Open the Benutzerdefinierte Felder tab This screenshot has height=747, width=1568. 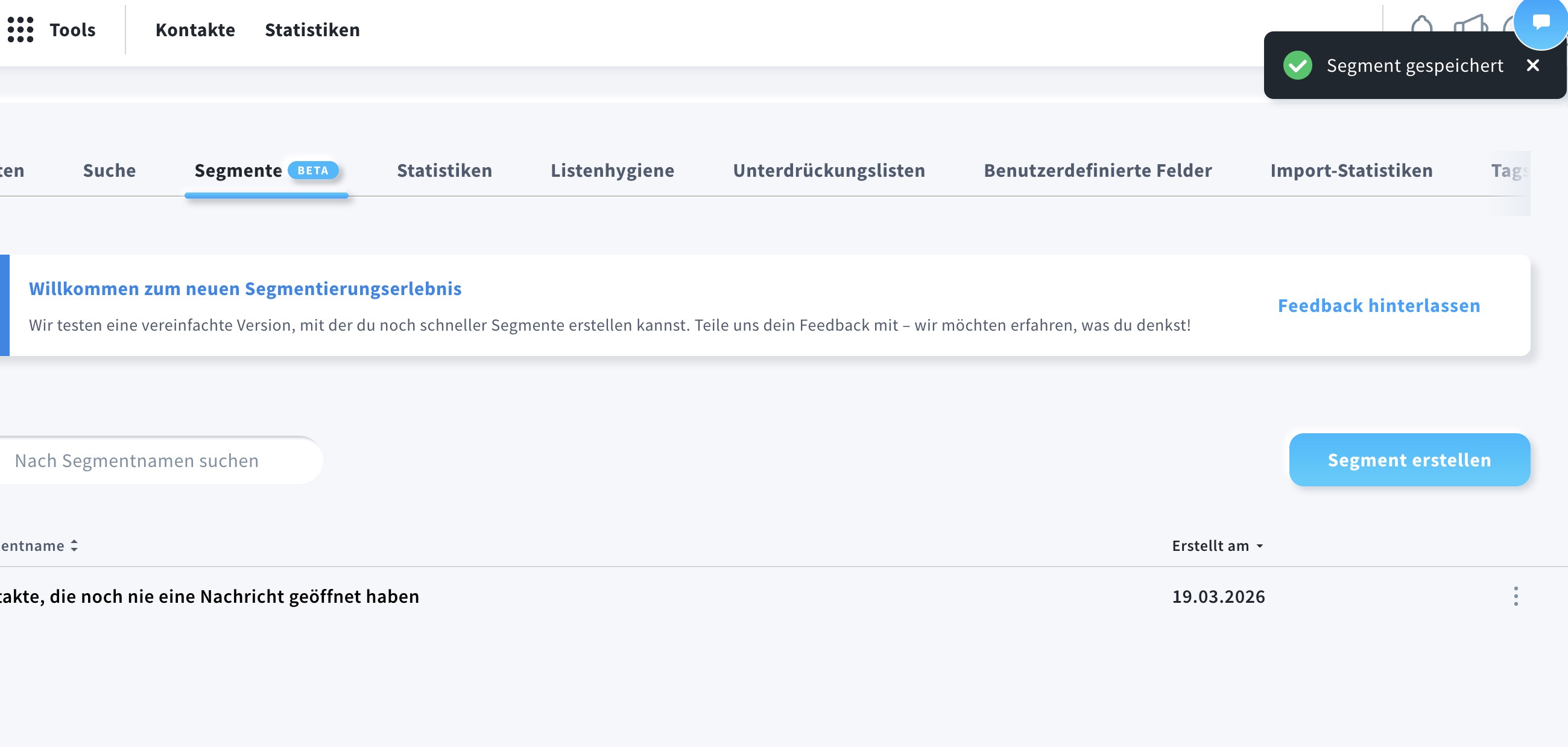pyautogui.click(x=1098, y=171)
